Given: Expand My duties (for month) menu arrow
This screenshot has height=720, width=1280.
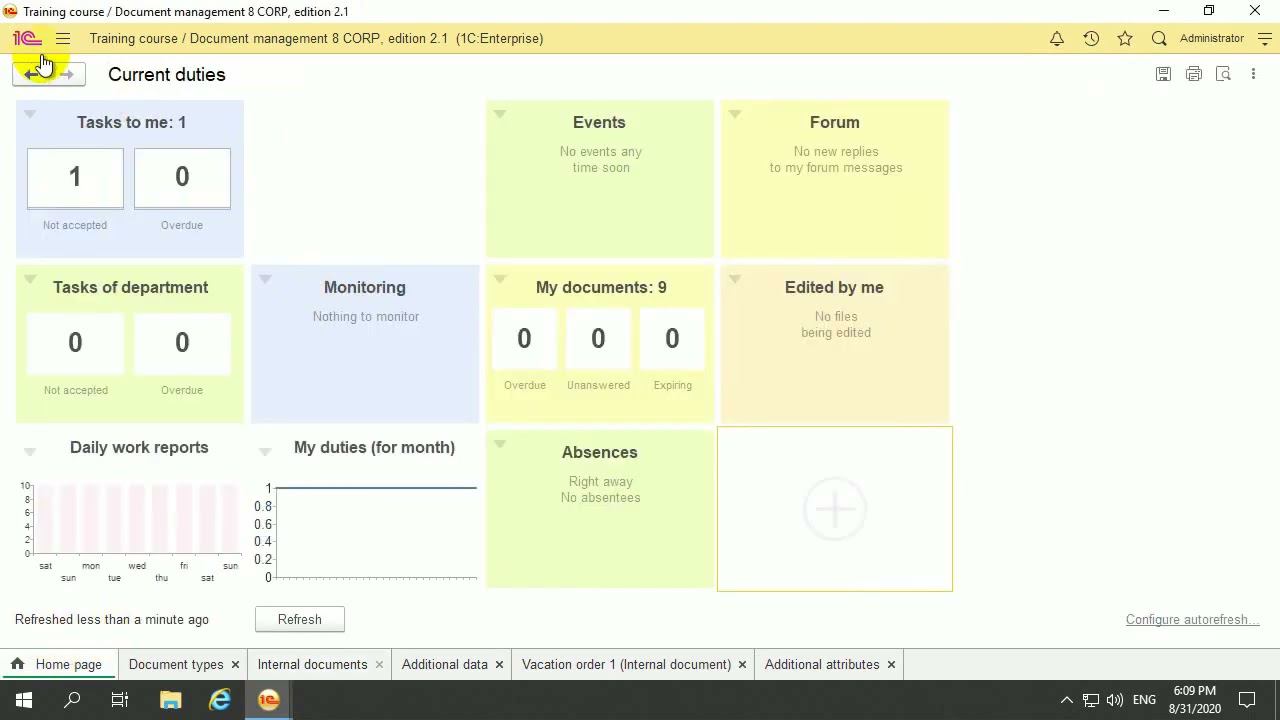Looking at the screenshot, I should [x=265, y=452].
